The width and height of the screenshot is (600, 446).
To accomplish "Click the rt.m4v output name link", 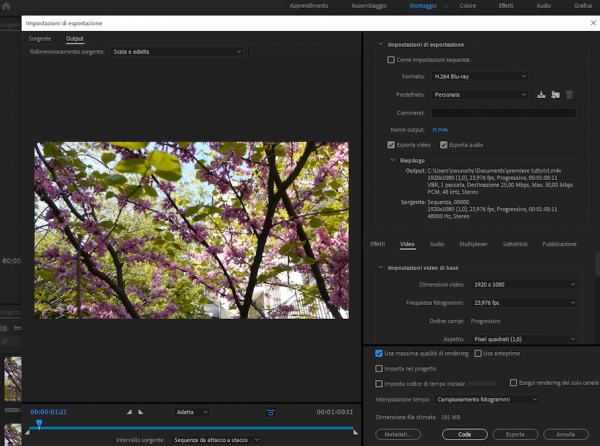I will pyautogui.click(x=440, y=130).
